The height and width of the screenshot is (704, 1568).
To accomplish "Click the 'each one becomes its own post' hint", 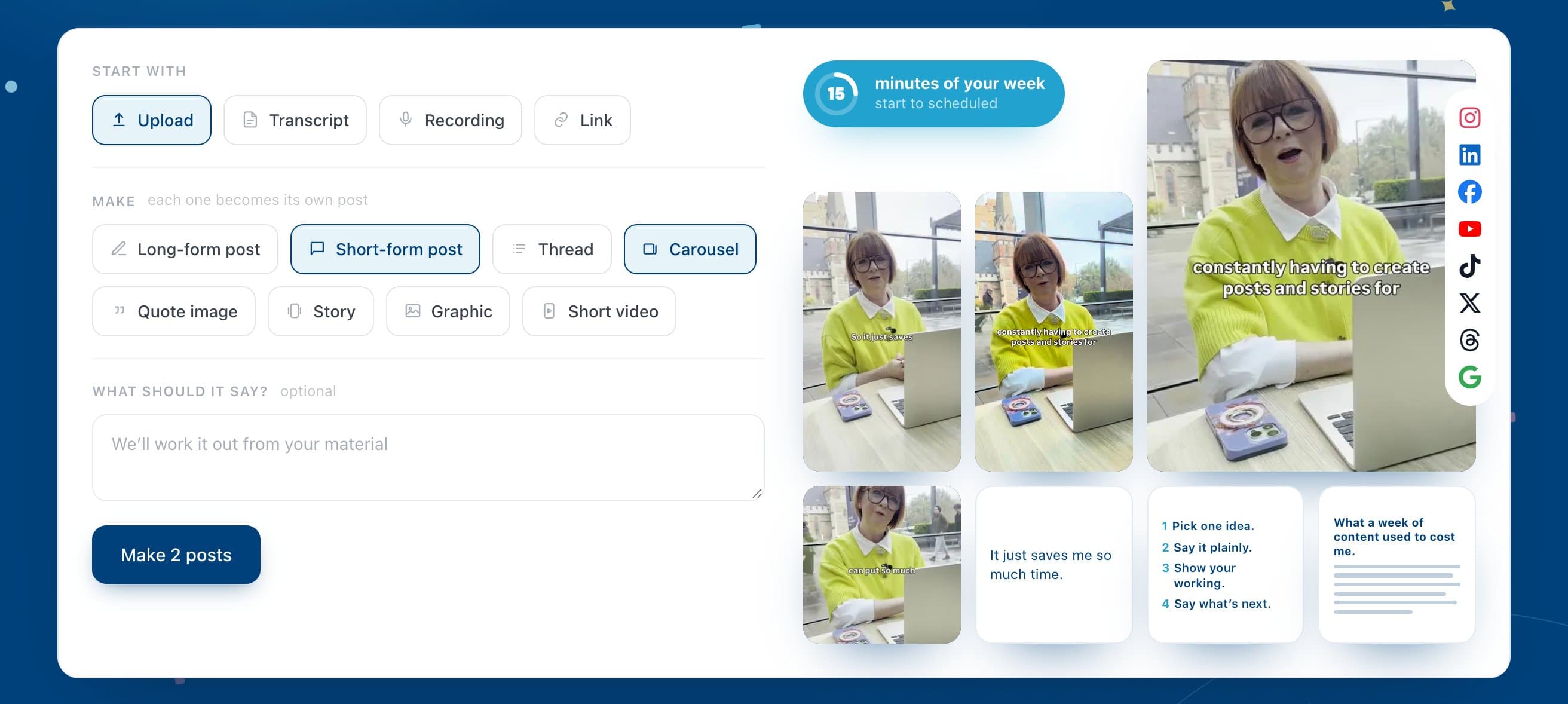I will (258, 200).
